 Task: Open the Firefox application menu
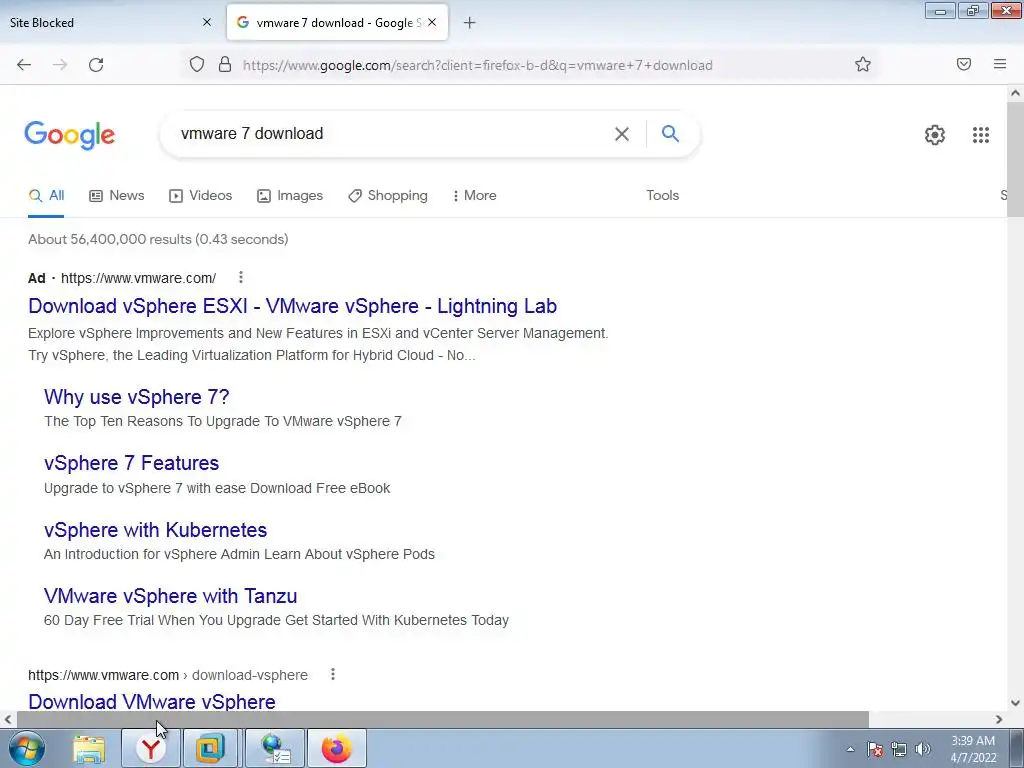tap(1000, 64)
